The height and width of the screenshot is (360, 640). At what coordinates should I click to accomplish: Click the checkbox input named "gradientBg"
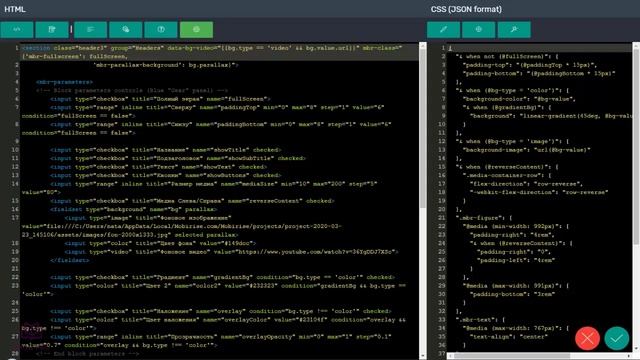pos(222,277)
